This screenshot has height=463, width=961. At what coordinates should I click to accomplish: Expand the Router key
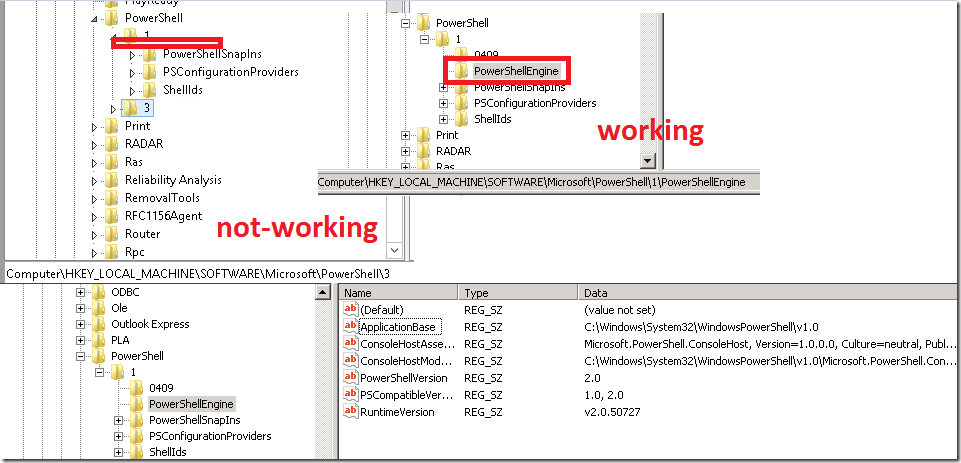pos(94,234)
